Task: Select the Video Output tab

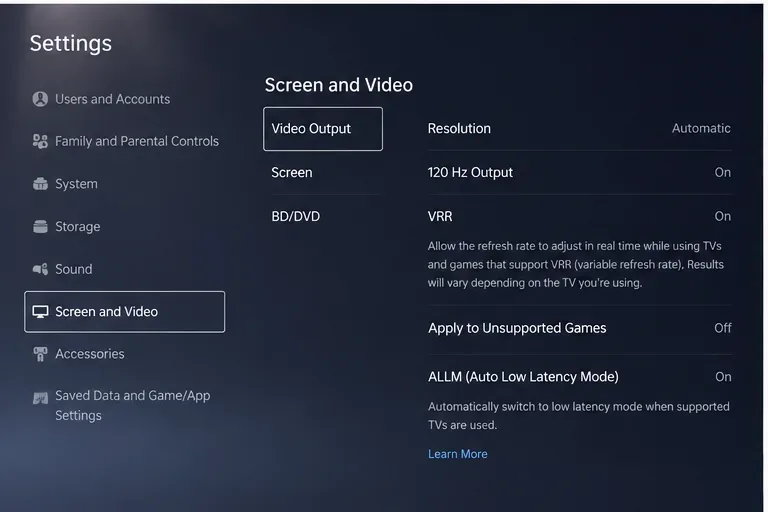Action: pos(323,129)
